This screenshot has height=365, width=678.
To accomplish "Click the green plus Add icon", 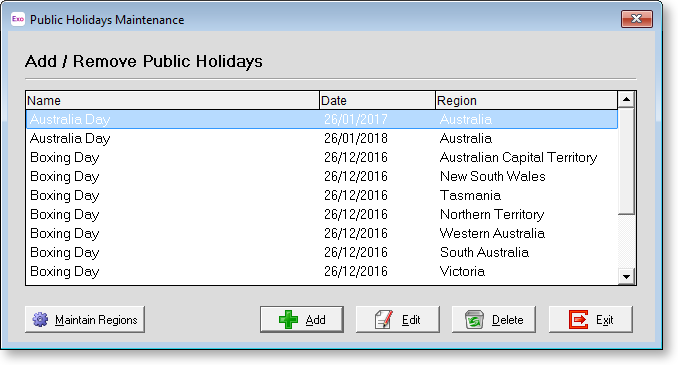I will pos(288,320).
